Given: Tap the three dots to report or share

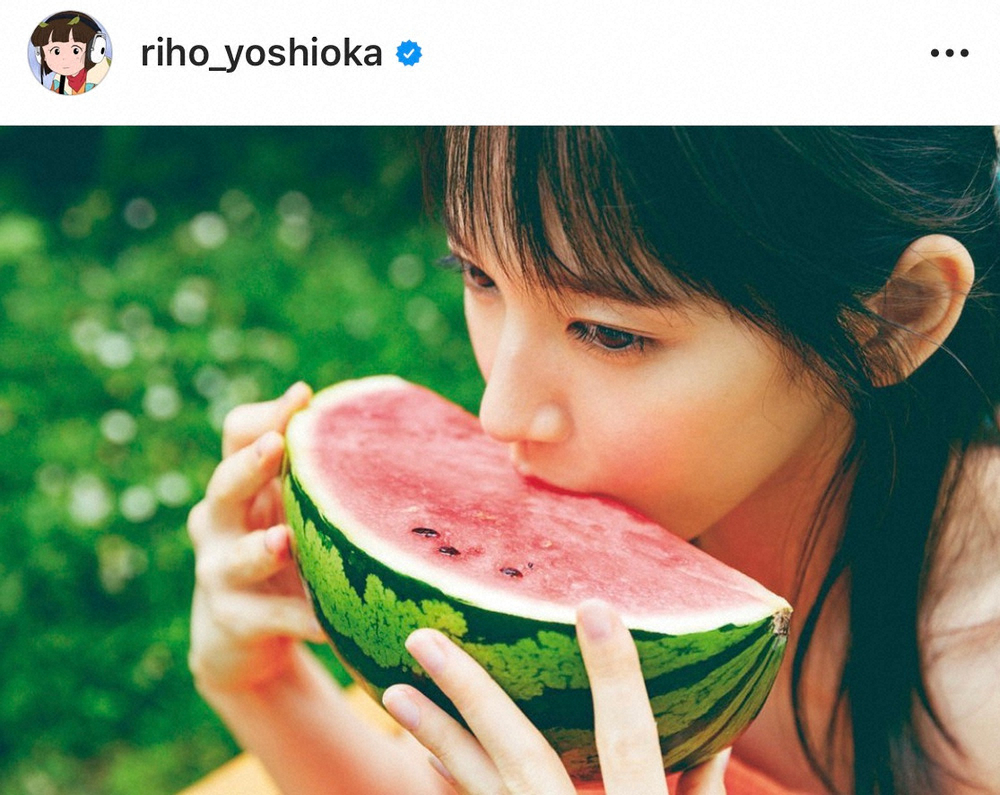Looking at the screenshot, I should [949, 53].
